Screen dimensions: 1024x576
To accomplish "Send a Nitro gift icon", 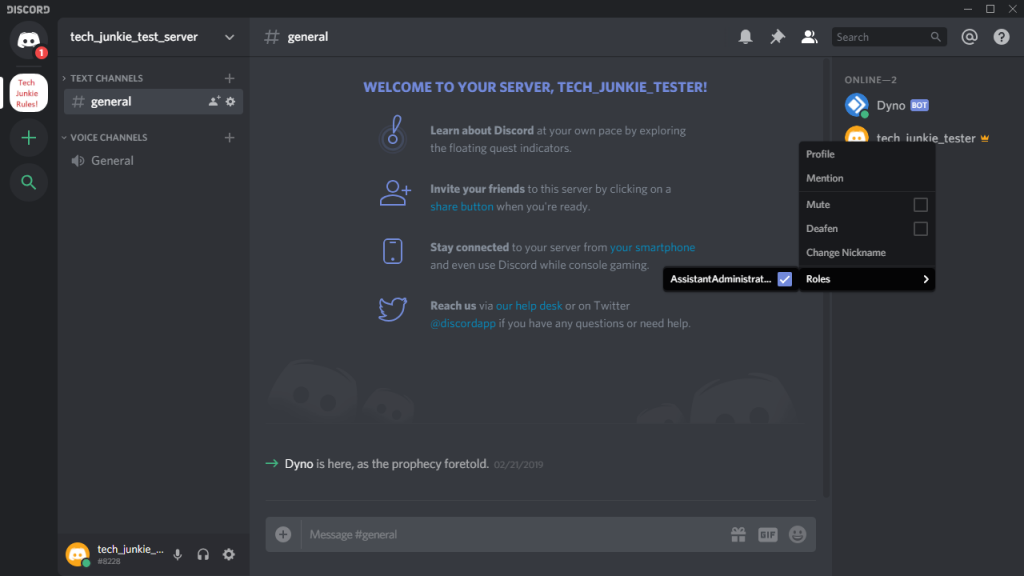I will click(x=738, y=535).
